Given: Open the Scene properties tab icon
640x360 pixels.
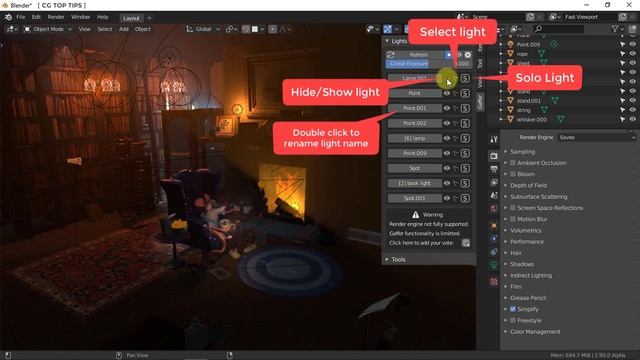Looking at the screenshot, I should click(494, 196).
